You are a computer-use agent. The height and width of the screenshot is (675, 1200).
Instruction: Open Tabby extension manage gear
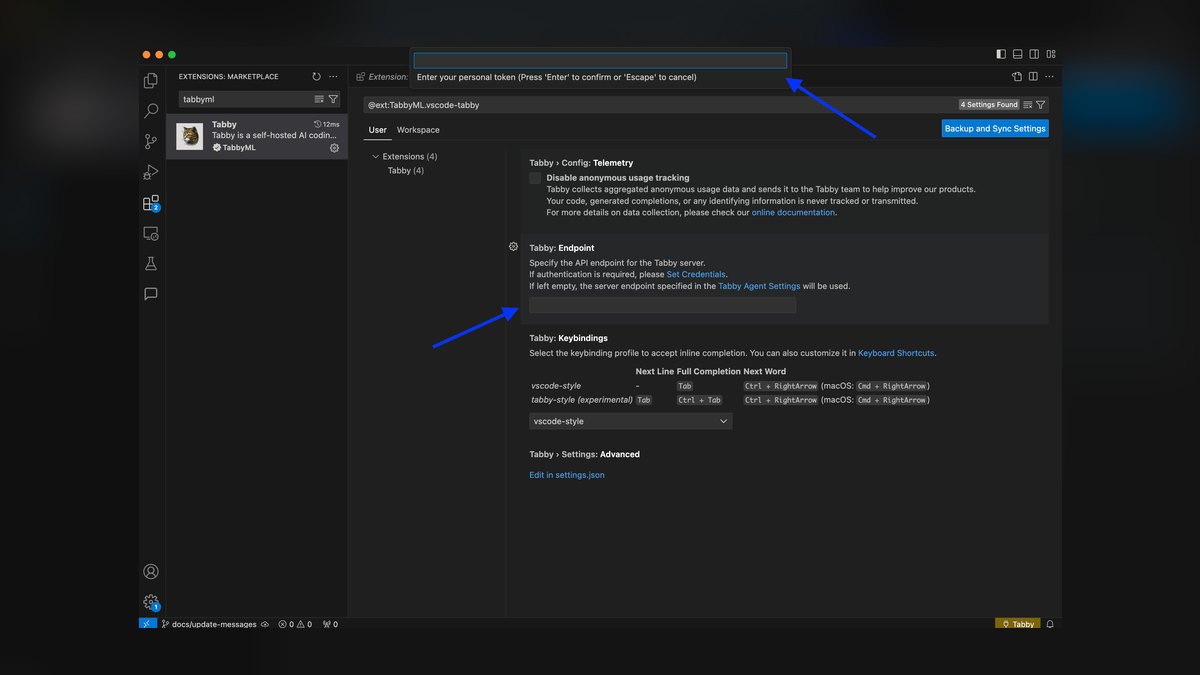pyautogui.click(x=334, y=148)
